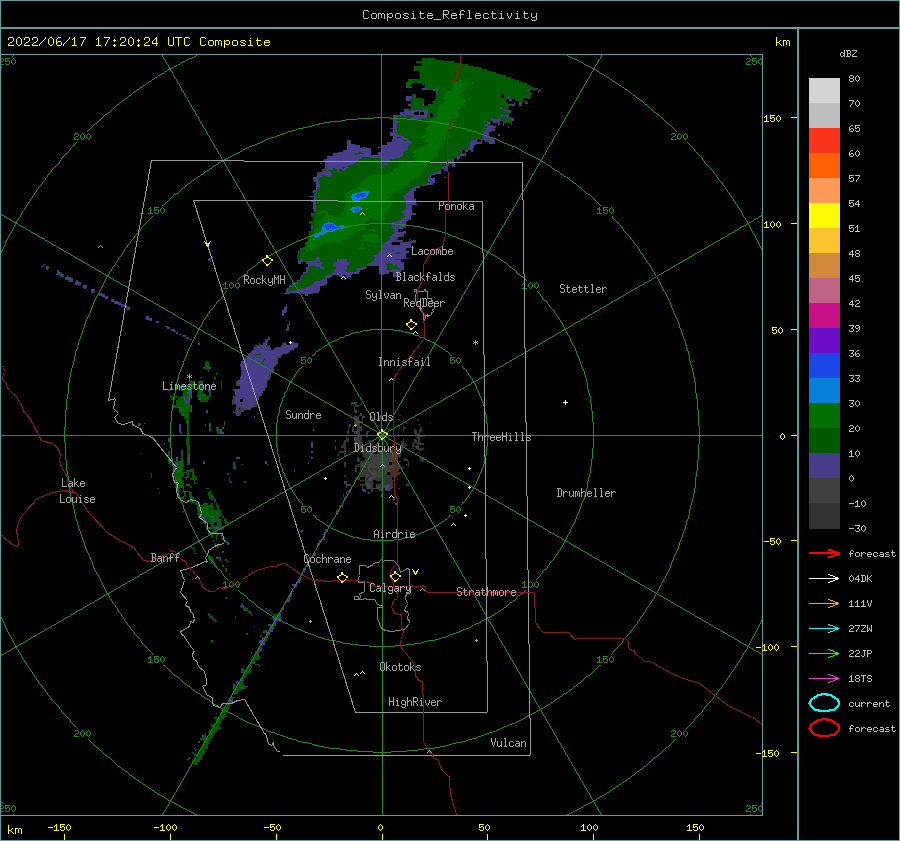Click the orange 111V arrow icon
900x841 pixels.
click(824, 603)
